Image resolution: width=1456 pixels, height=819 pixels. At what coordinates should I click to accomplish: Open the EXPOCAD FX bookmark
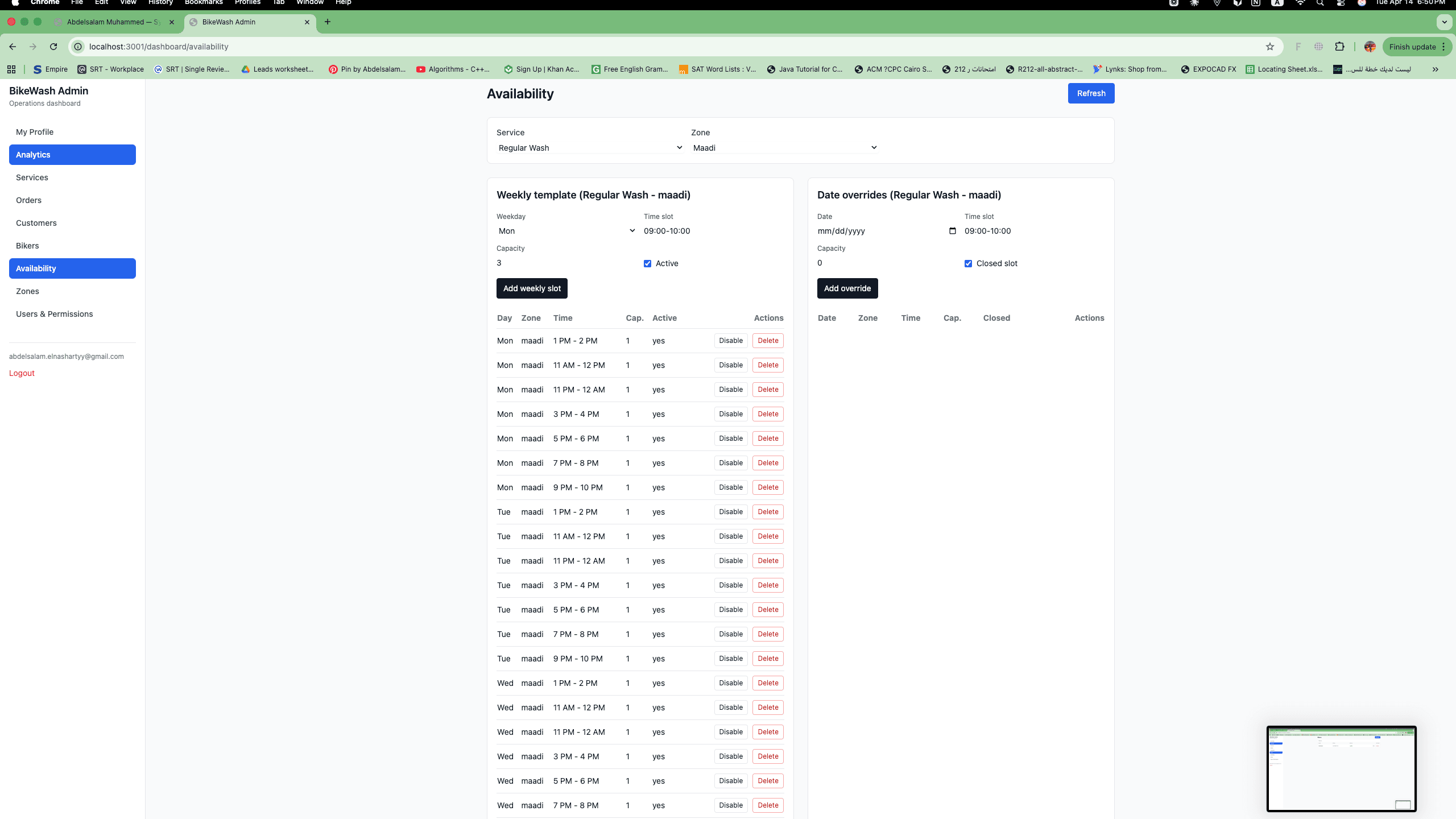[x=1208, y=69]
